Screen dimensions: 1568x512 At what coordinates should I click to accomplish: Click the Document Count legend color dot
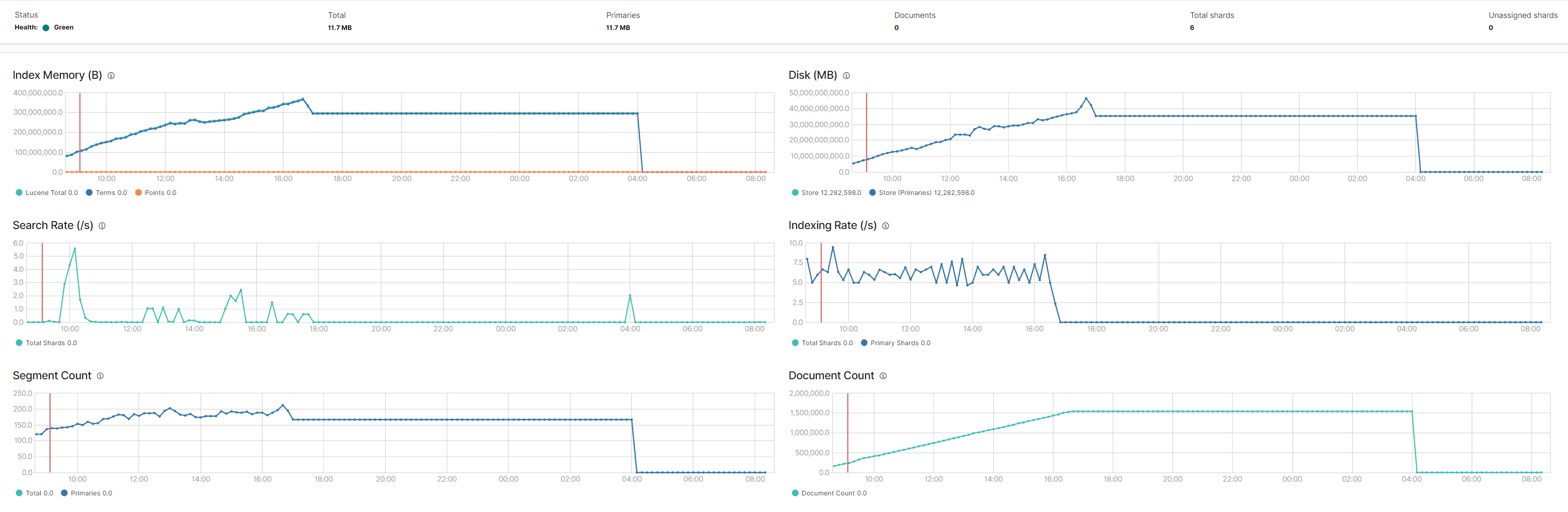coord(795,494)
